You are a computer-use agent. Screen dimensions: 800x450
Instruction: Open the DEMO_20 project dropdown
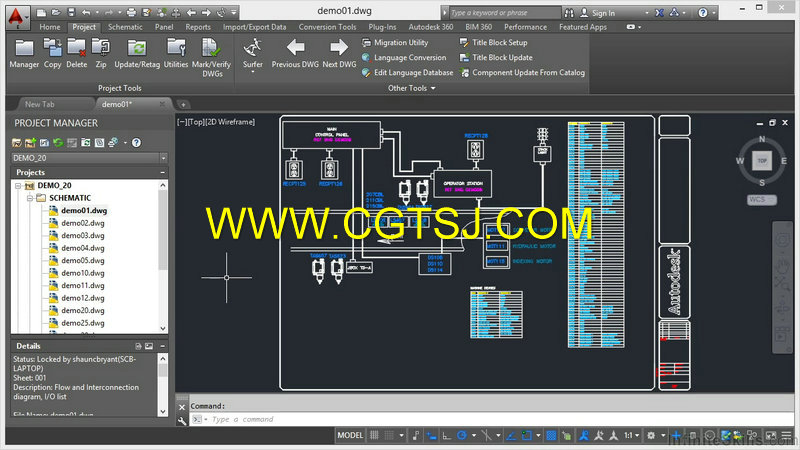tap(163, 158)
